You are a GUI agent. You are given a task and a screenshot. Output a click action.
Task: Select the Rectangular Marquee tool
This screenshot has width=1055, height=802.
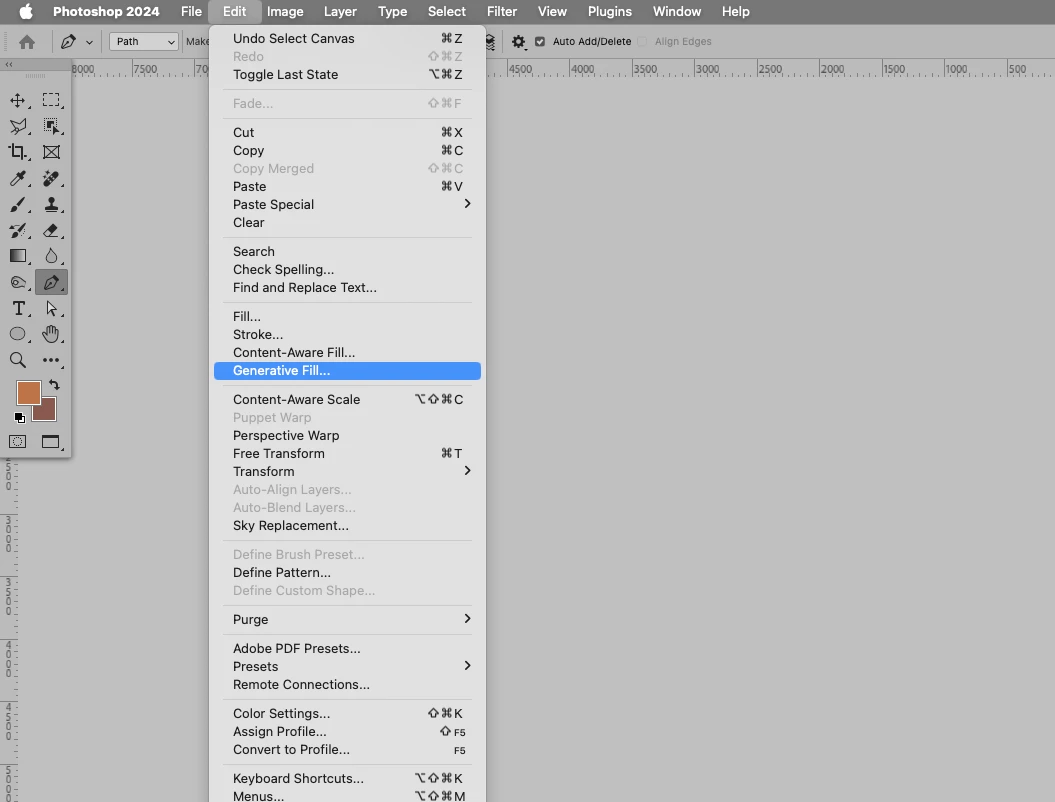coord(51,100)
